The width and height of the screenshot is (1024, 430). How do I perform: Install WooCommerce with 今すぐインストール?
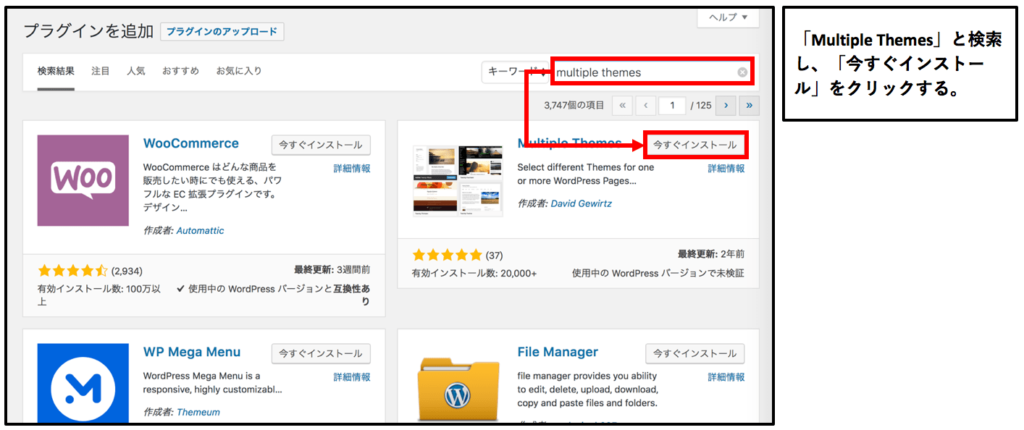321,145
